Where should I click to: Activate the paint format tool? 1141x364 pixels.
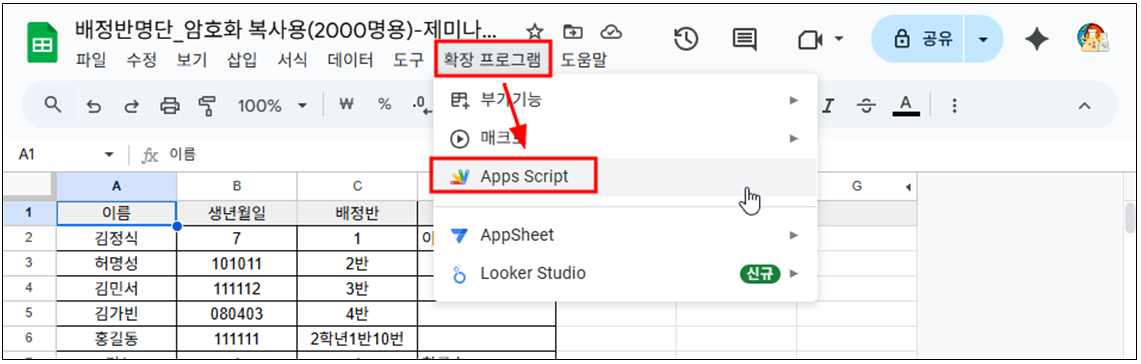click(x=207, y=106)
